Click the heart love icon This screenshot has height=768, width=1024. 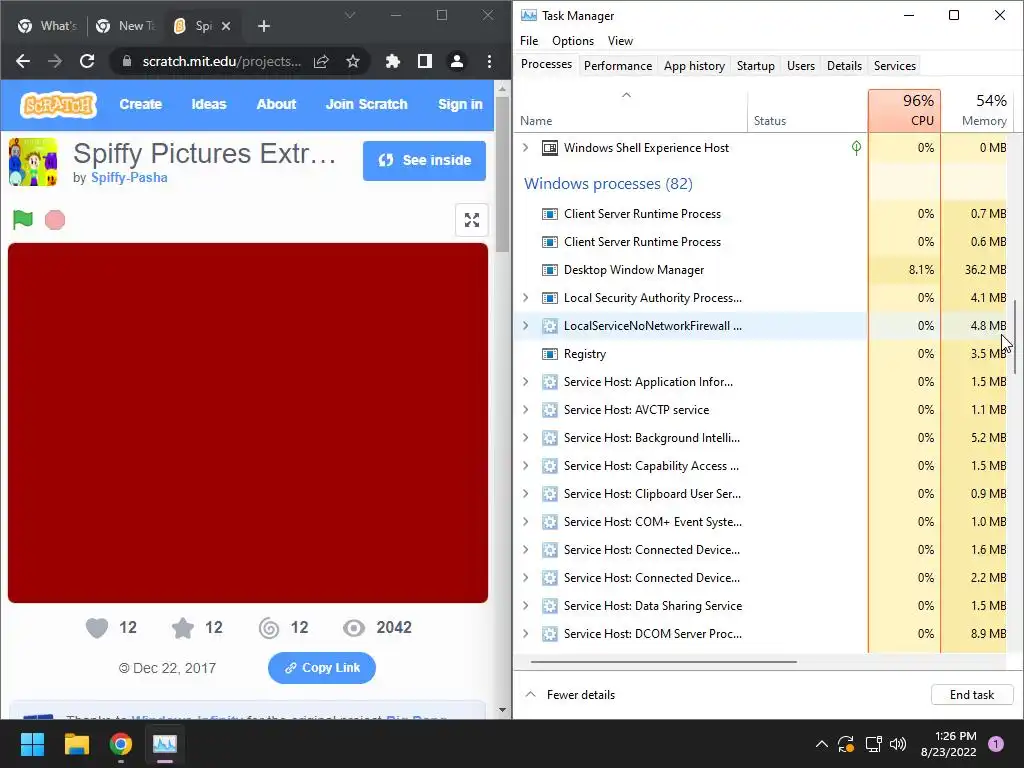[x=97, y=628]
